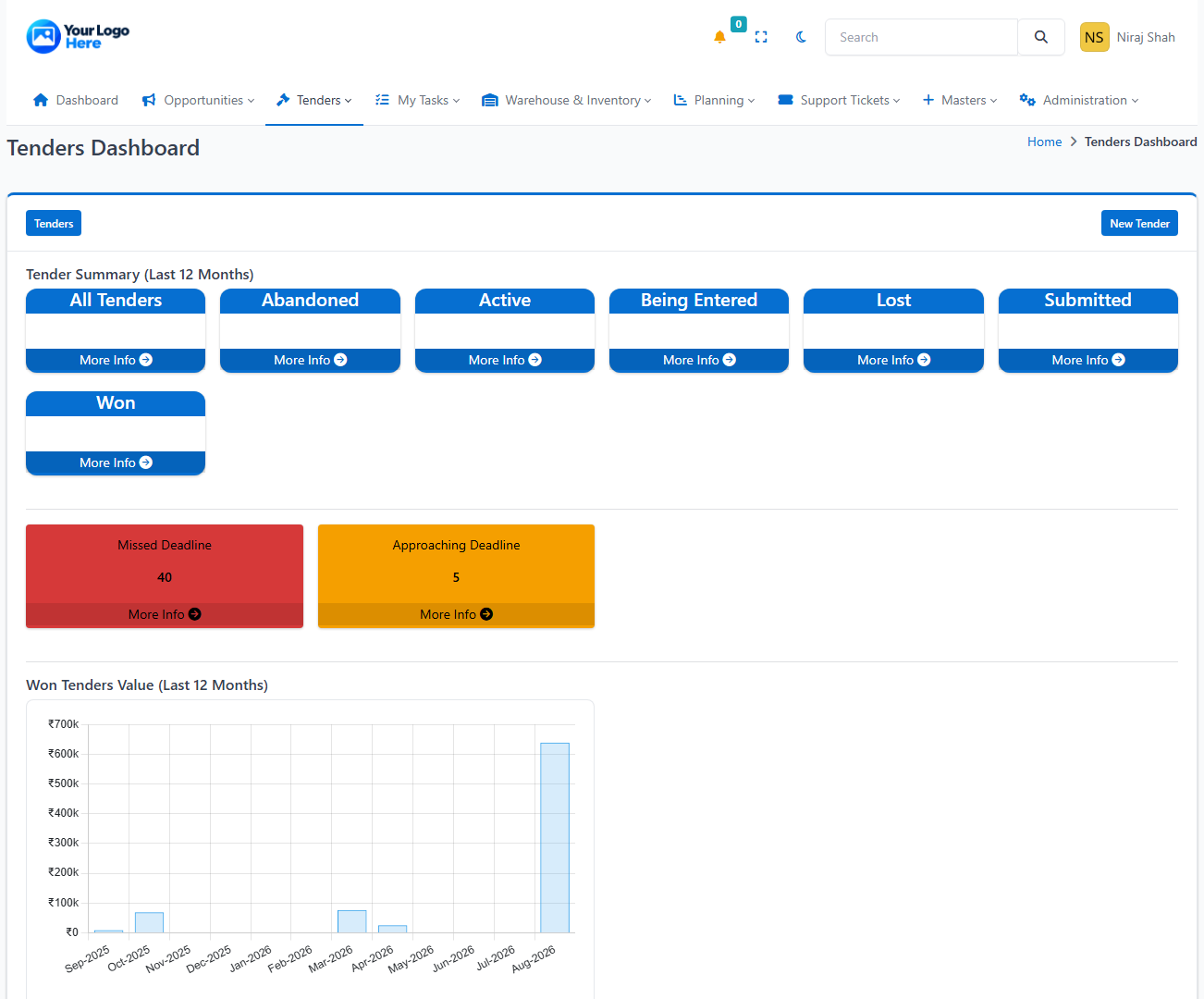The height and width of the screenshot is (999, 1204).
Task: Click the Tenders Dashboard breadcrumb text
Action: 1140,142
